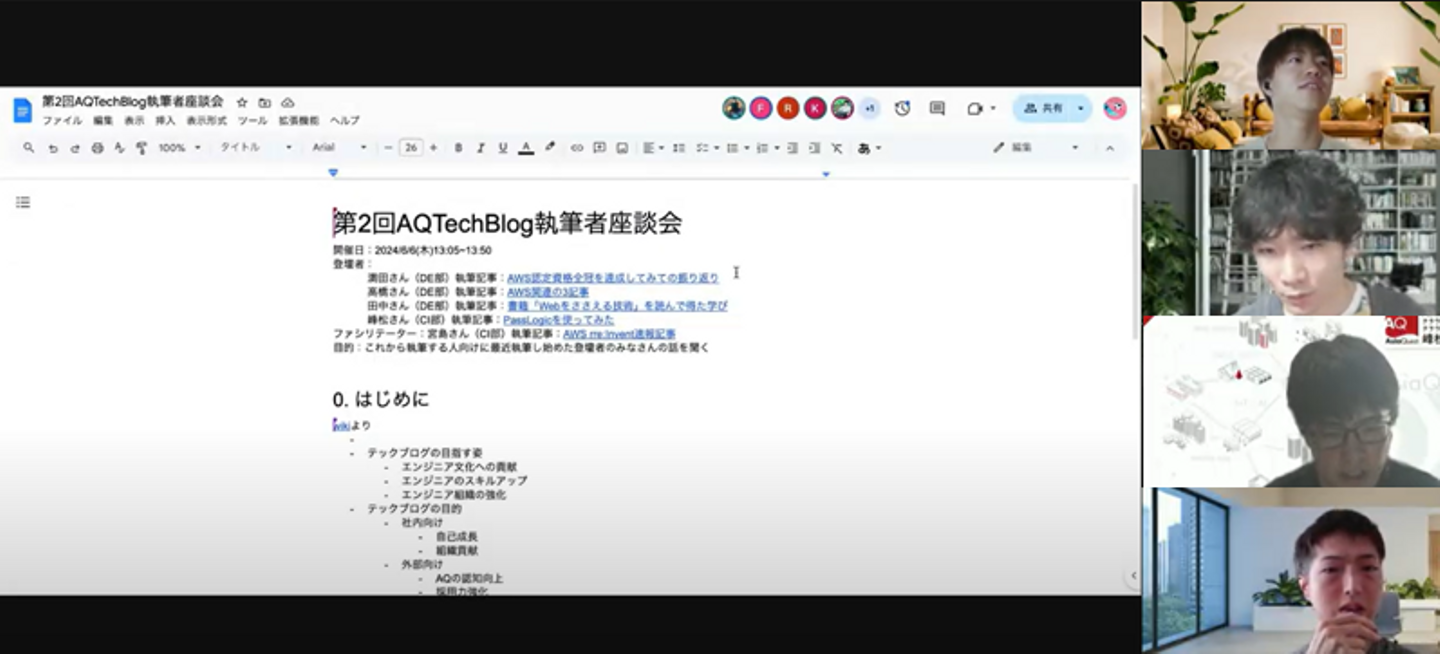This screenshot has width=1440, height=654.
Task: Open the ツール menu
Action: coord(252,120)
